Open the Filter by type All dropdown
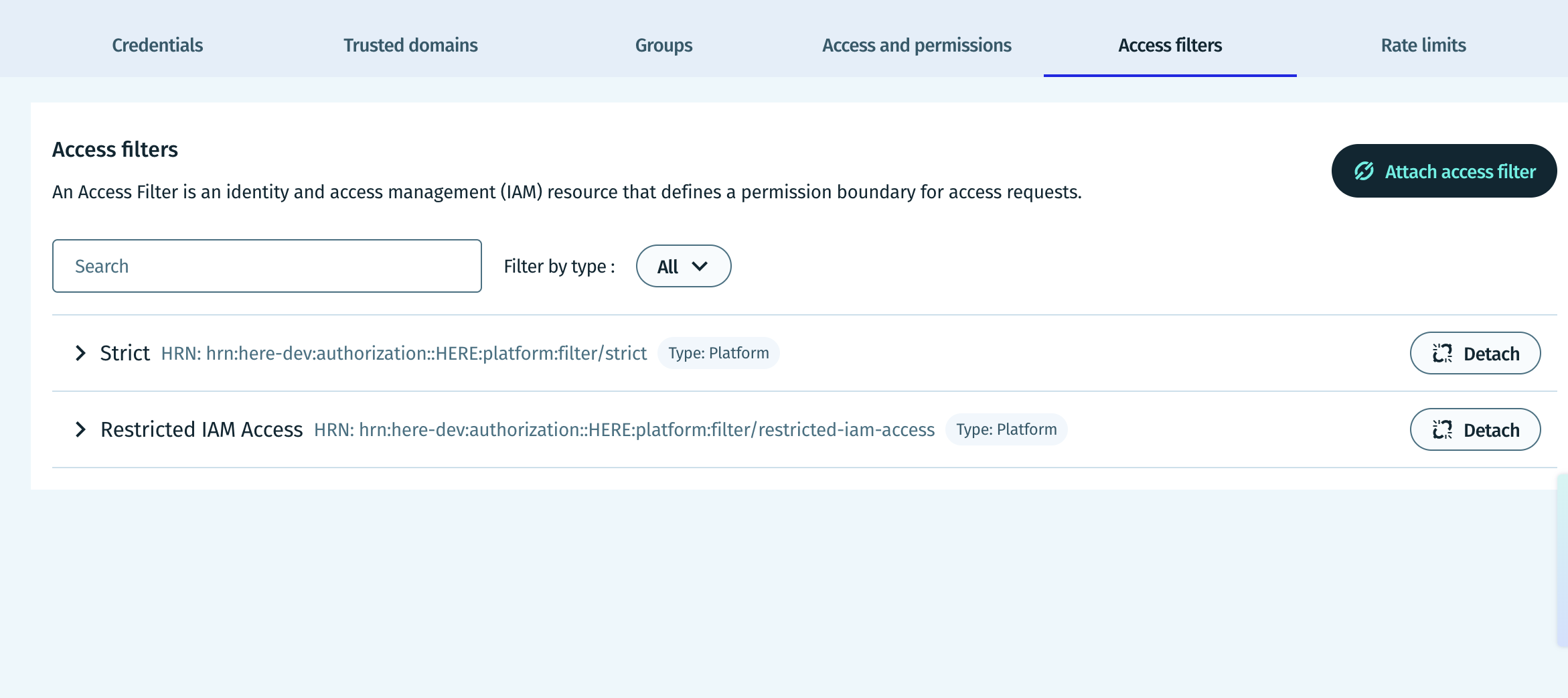Image resolution: width=1568 pixels, height=698 pixels. [684, 266]
